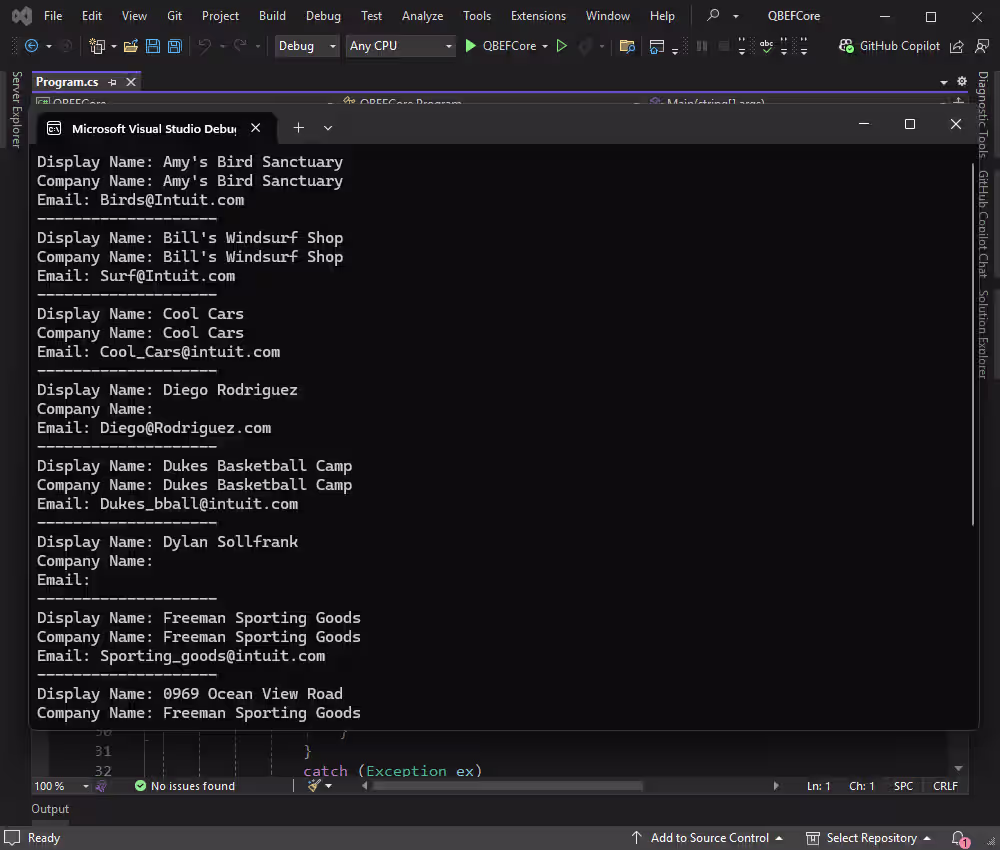
Task: Click the debug console vertical scrollbar
Action: [973, 344]
